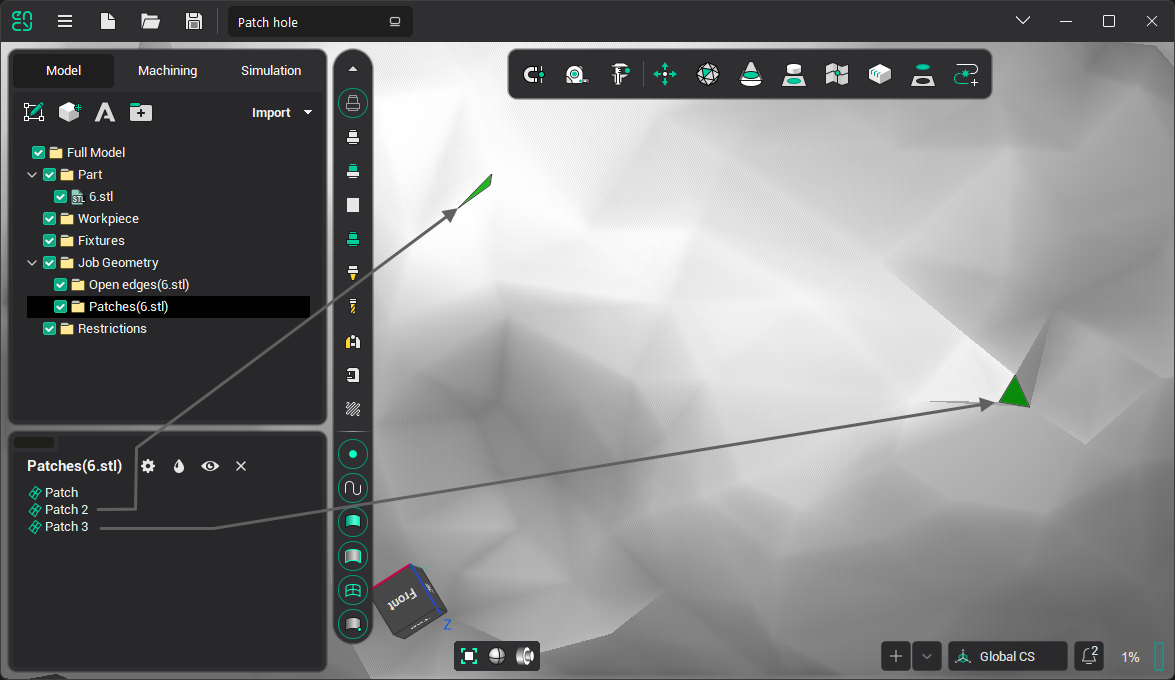This screenshot has height=680, width=1175.
Task: Click the 1% progress indicator
Action: [1131, 657]
